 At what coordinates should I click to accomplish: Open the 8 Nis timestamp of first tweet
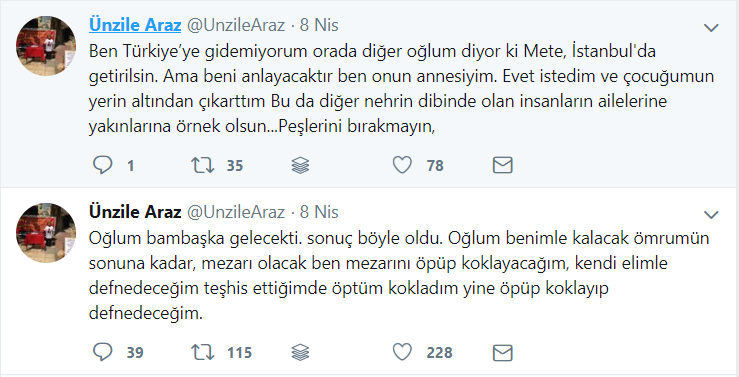click(319, 25)
